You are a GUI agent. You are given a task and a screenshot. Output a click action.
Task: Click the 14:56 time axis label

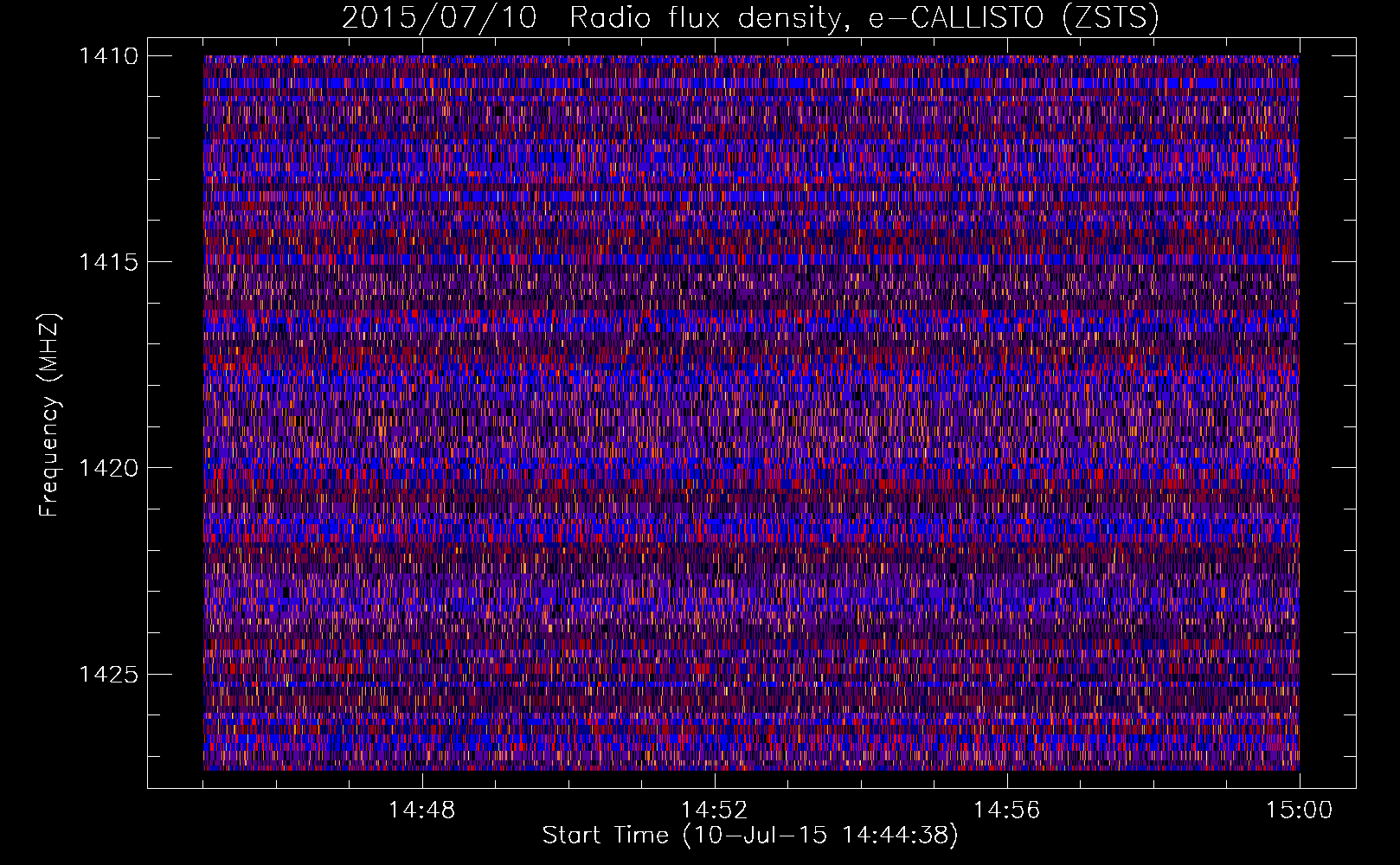tap(1006, 811)
